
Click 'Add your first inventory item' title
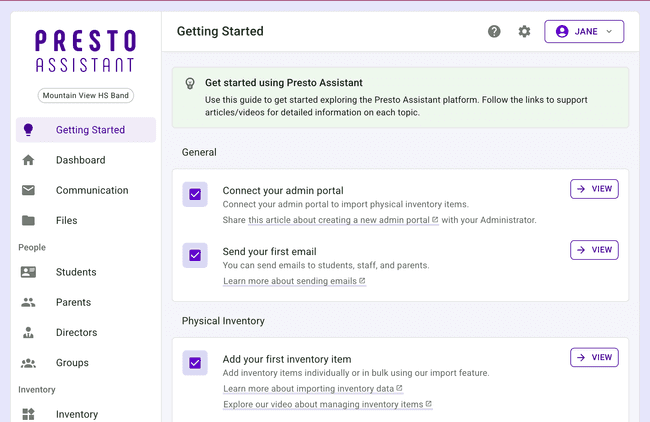tap(287, 359)
